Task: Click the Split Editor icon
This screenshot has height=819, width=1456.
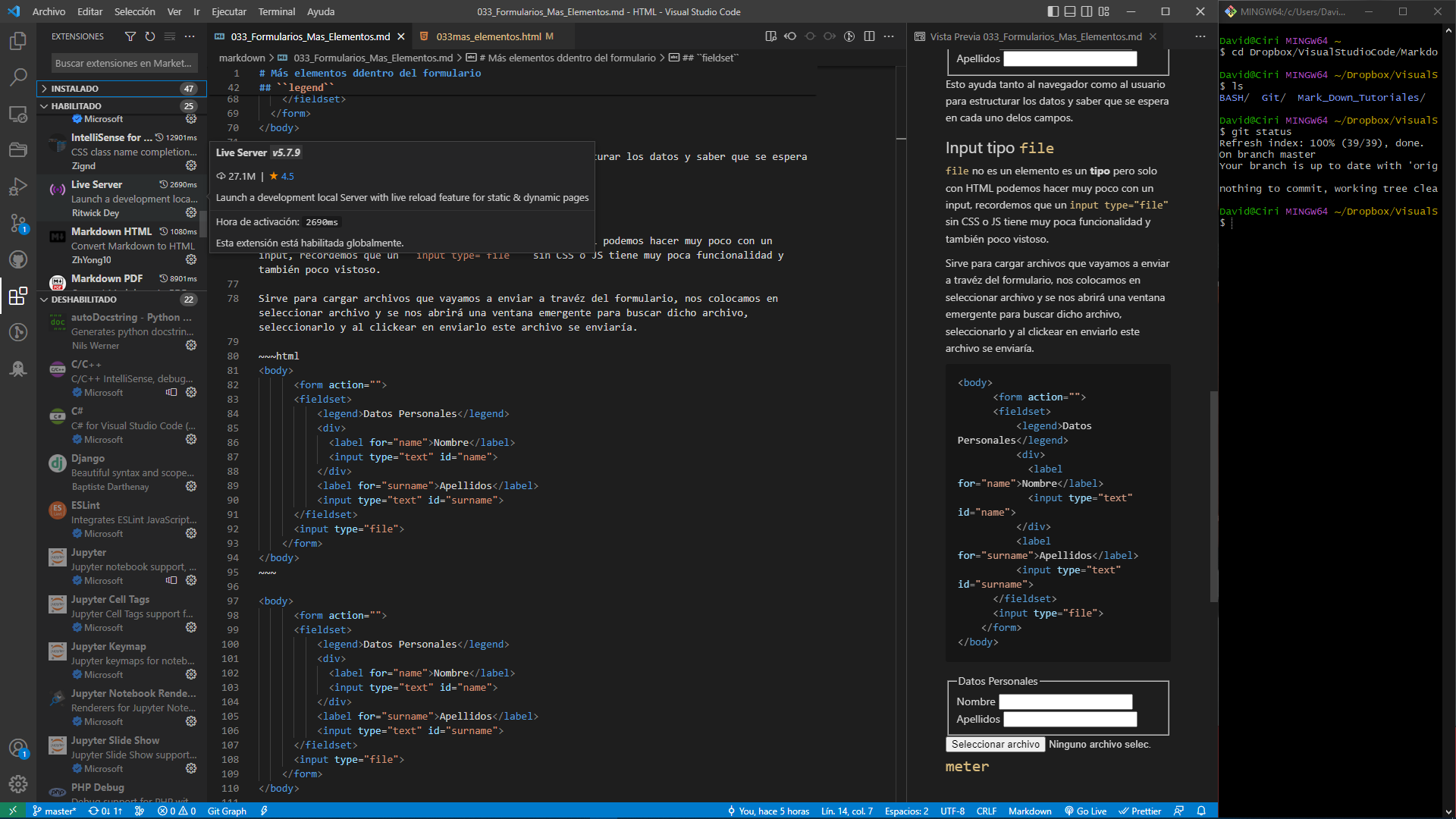Action: tap(870, 36)
